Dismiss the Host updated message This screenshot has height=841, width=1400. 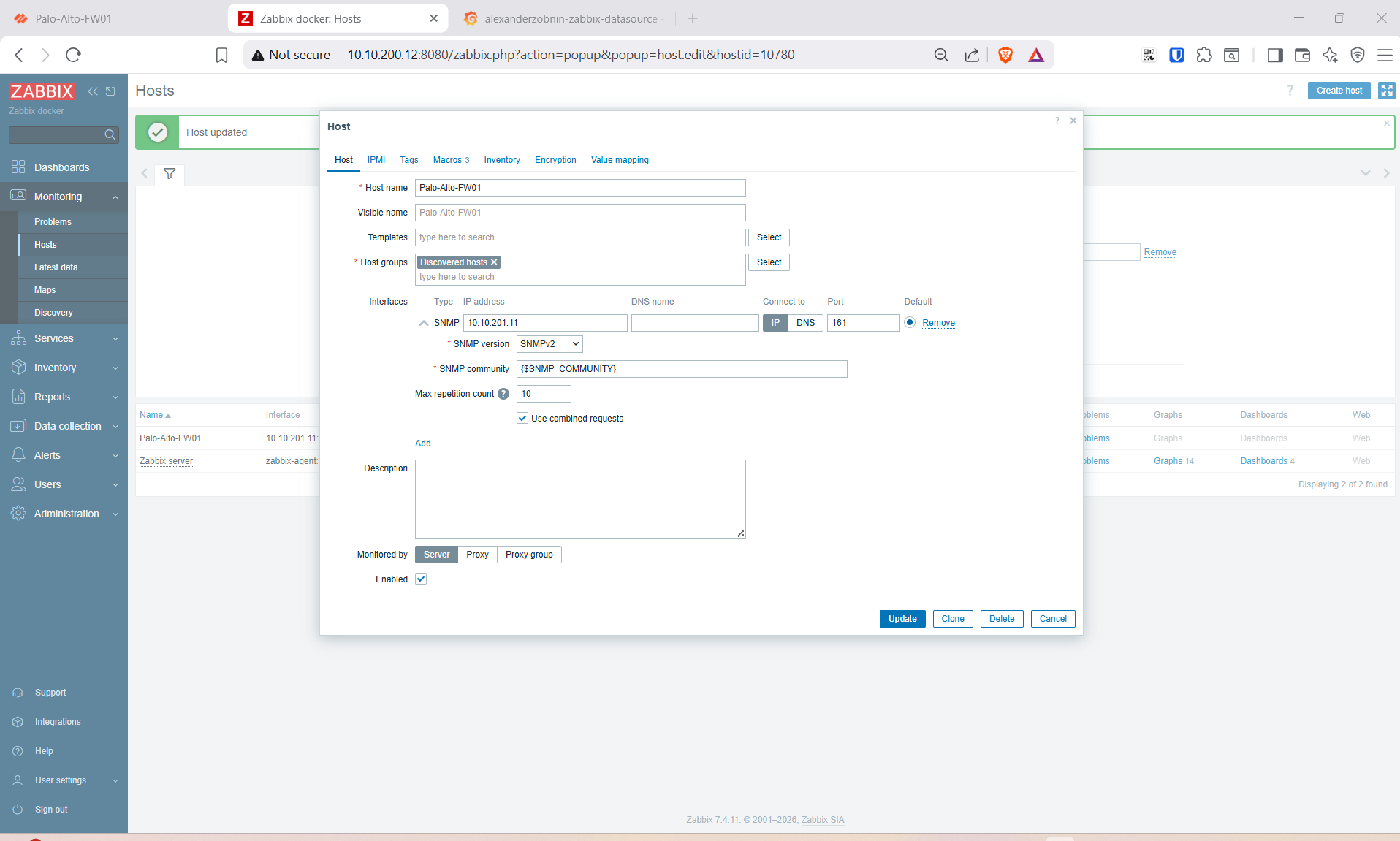click(x=1387, y=123)
